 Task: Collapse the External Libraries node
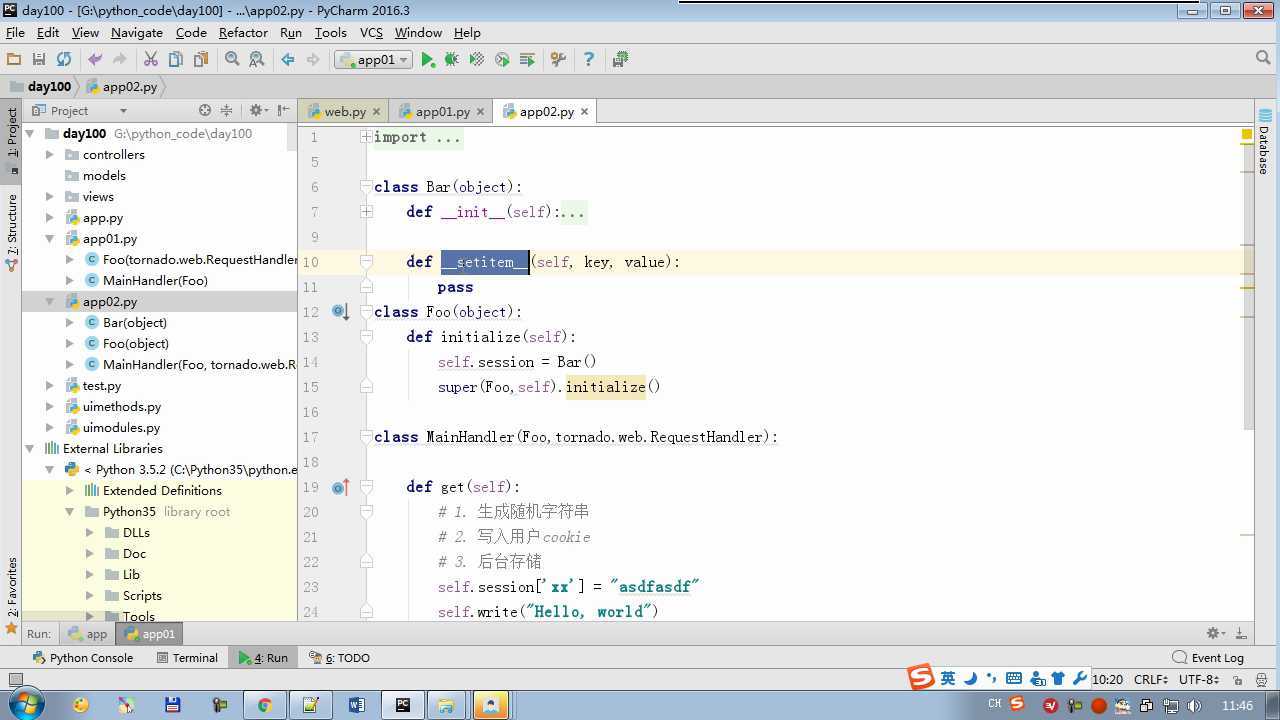(30, 449)
